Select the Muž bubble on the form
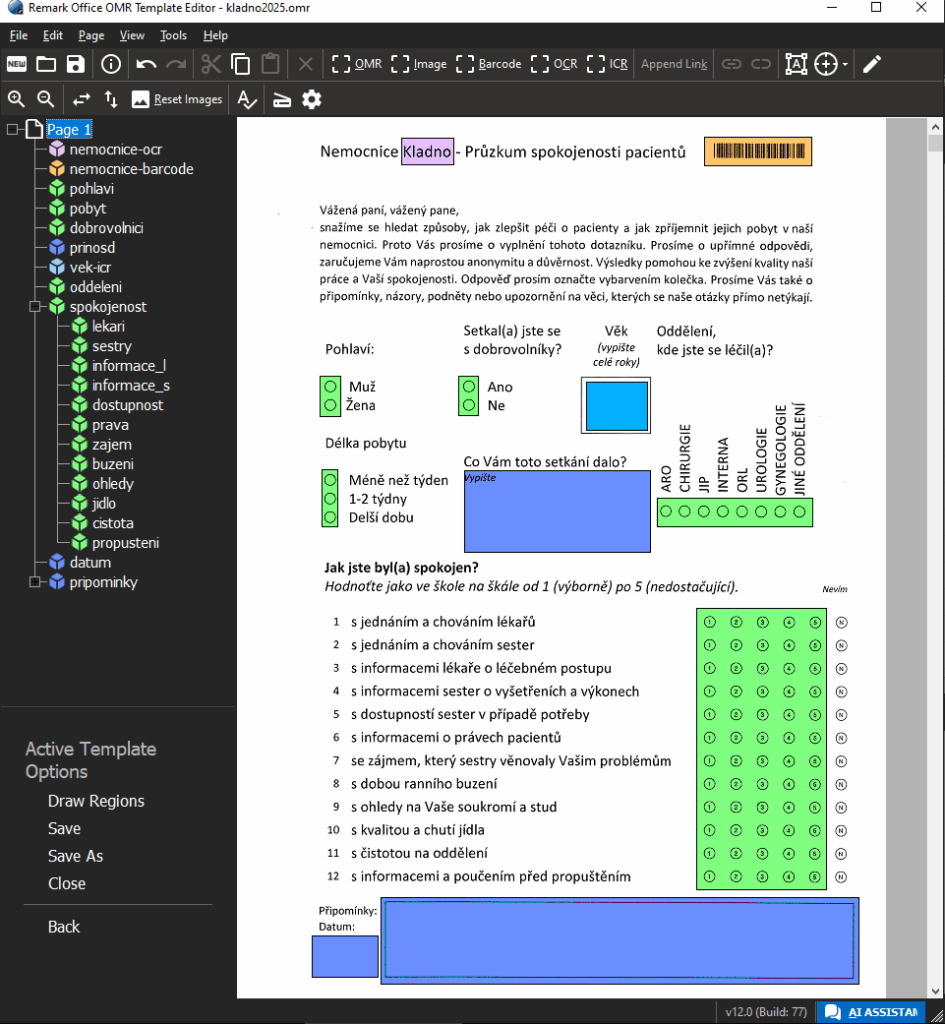This screenshot has height=1024, width=945. [329, 387]
